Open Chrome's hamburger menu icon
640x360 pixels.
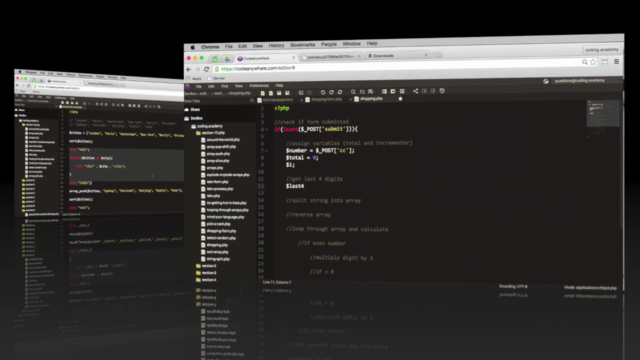[616, 62]
